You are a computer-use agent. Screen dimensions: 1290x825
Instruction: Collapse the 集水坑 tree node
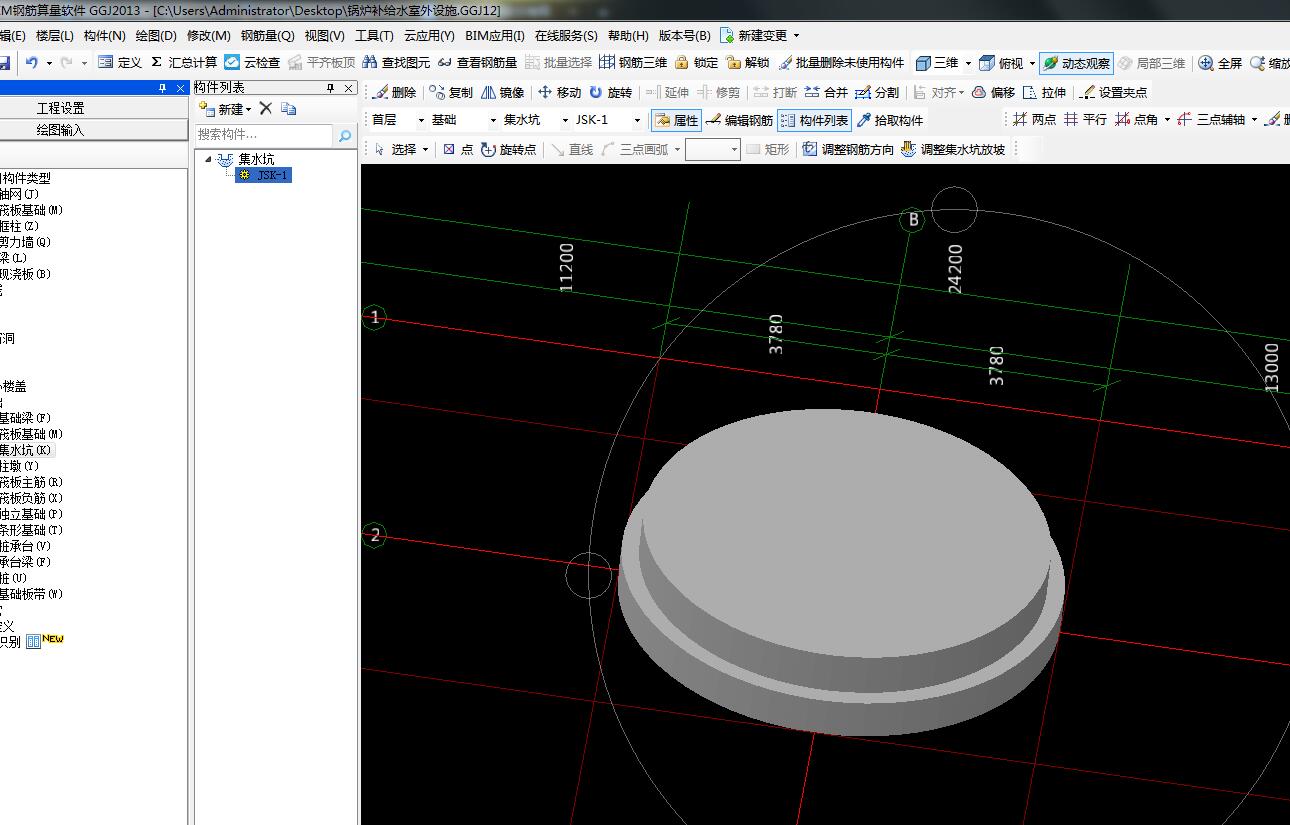[208, 159]
